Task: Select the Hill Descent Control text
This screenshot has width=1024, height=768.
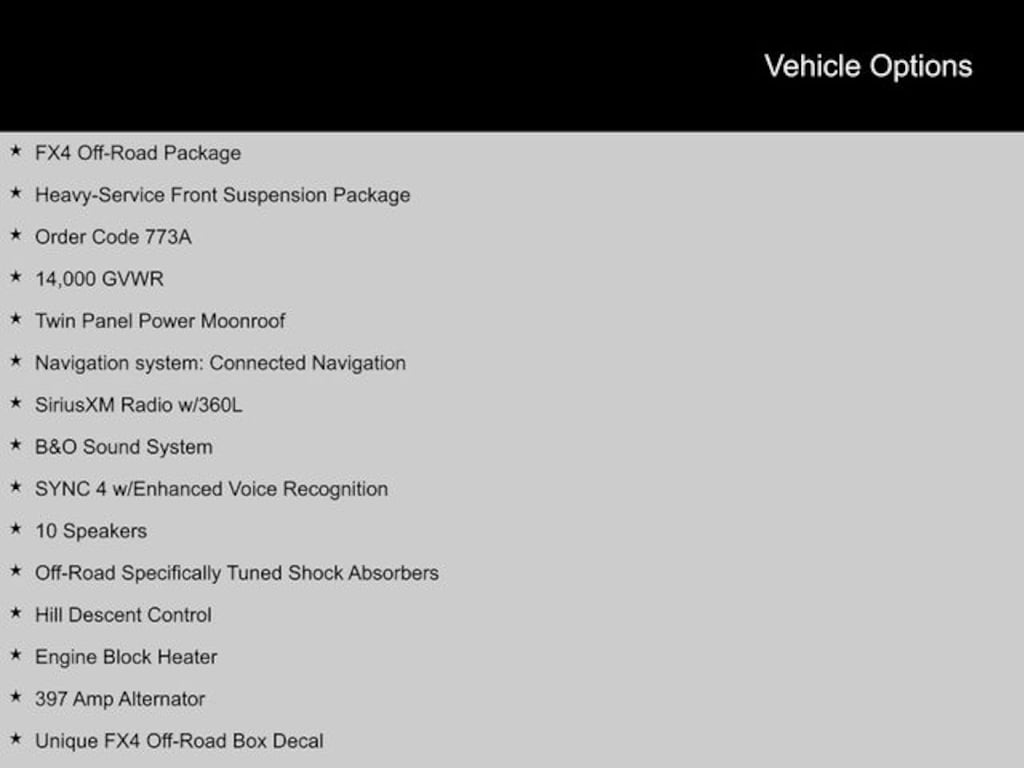Action: pyautogui.click(x=123, y=615)
